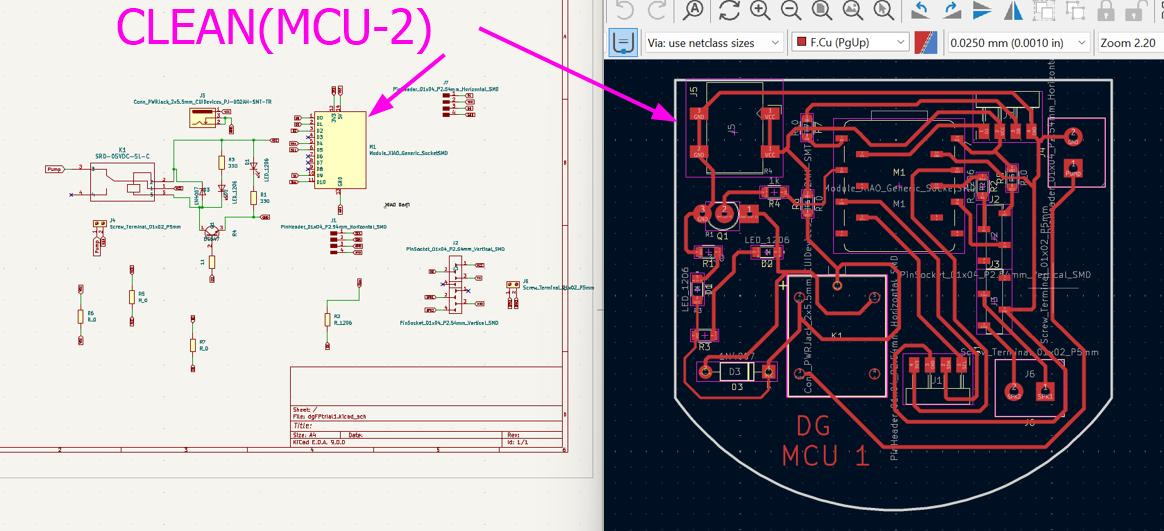The image size is (1164, 531).
Task: Open the Zoom 2.20 dropdown
Action: (1130, 42)
